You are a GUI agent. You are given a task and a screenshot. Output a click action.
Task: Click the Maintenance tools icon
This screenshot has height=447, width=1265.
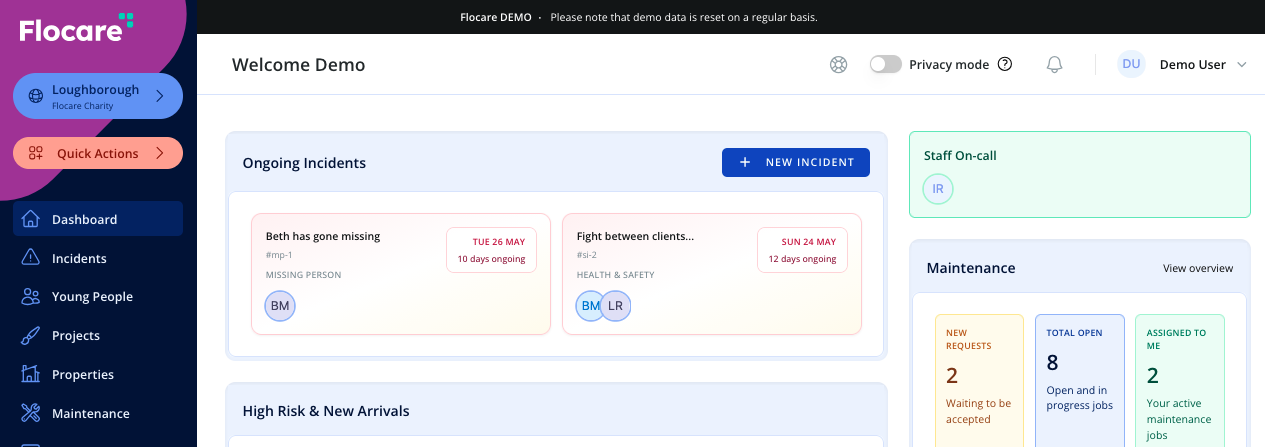[31, 413]
